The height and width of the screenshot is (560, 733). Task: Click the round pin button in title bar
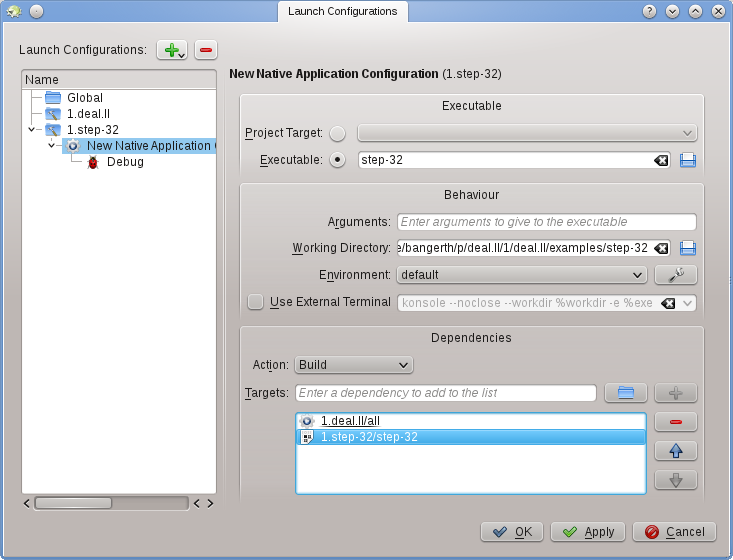coord(36,11)
